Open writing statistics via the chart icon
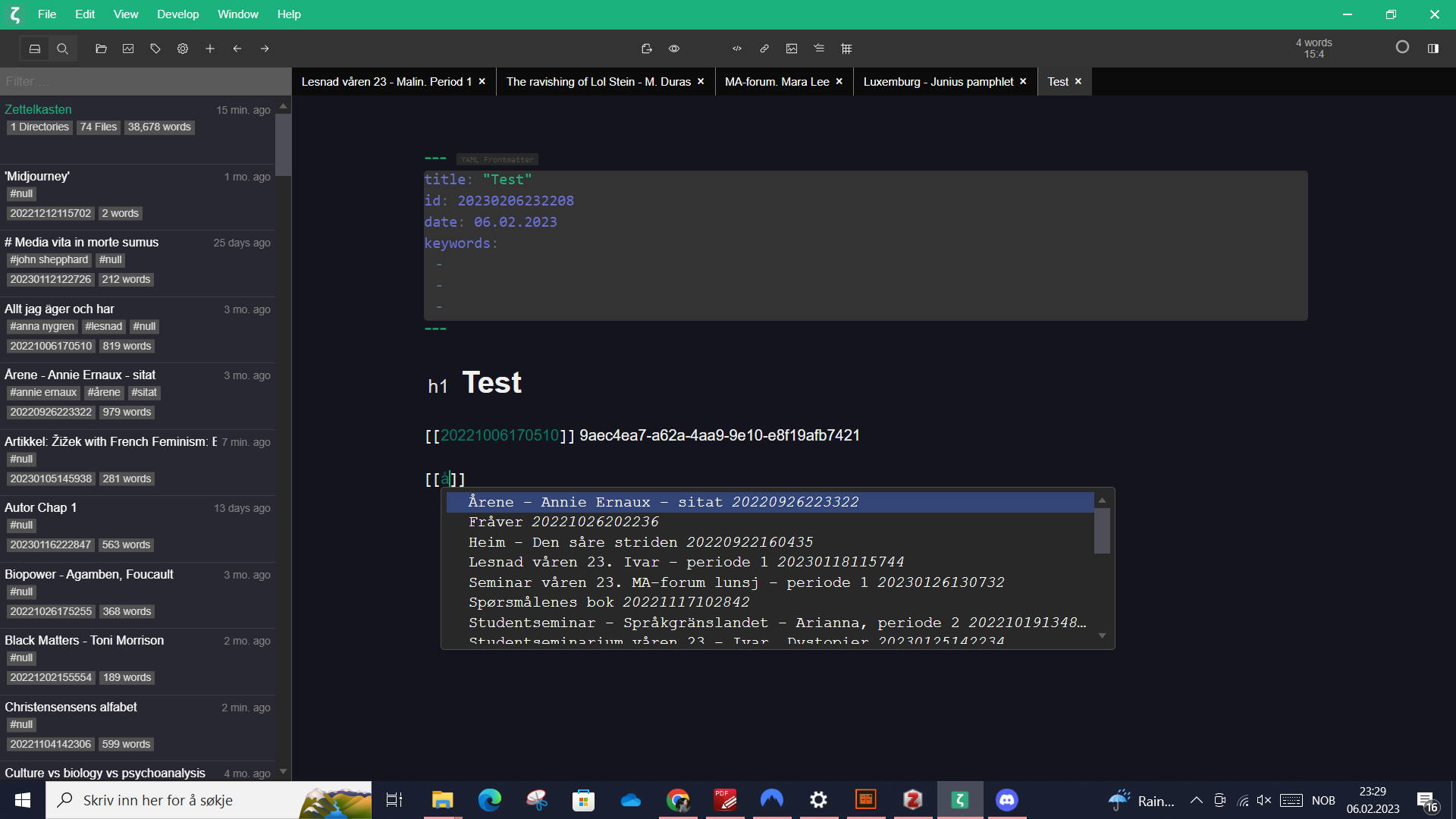 128,48
